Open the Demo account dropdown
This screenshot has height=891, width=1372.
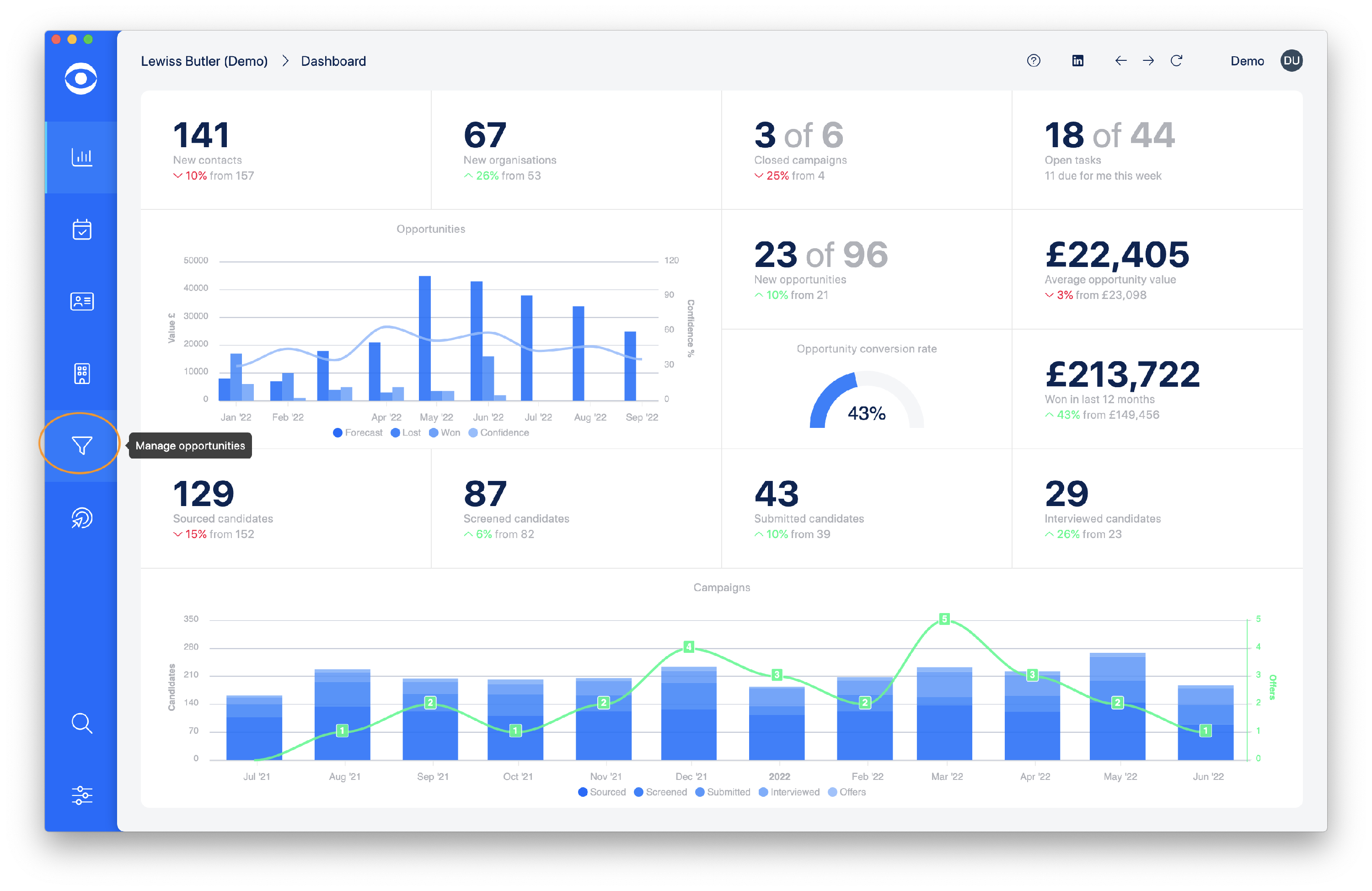coord(1247,60)
